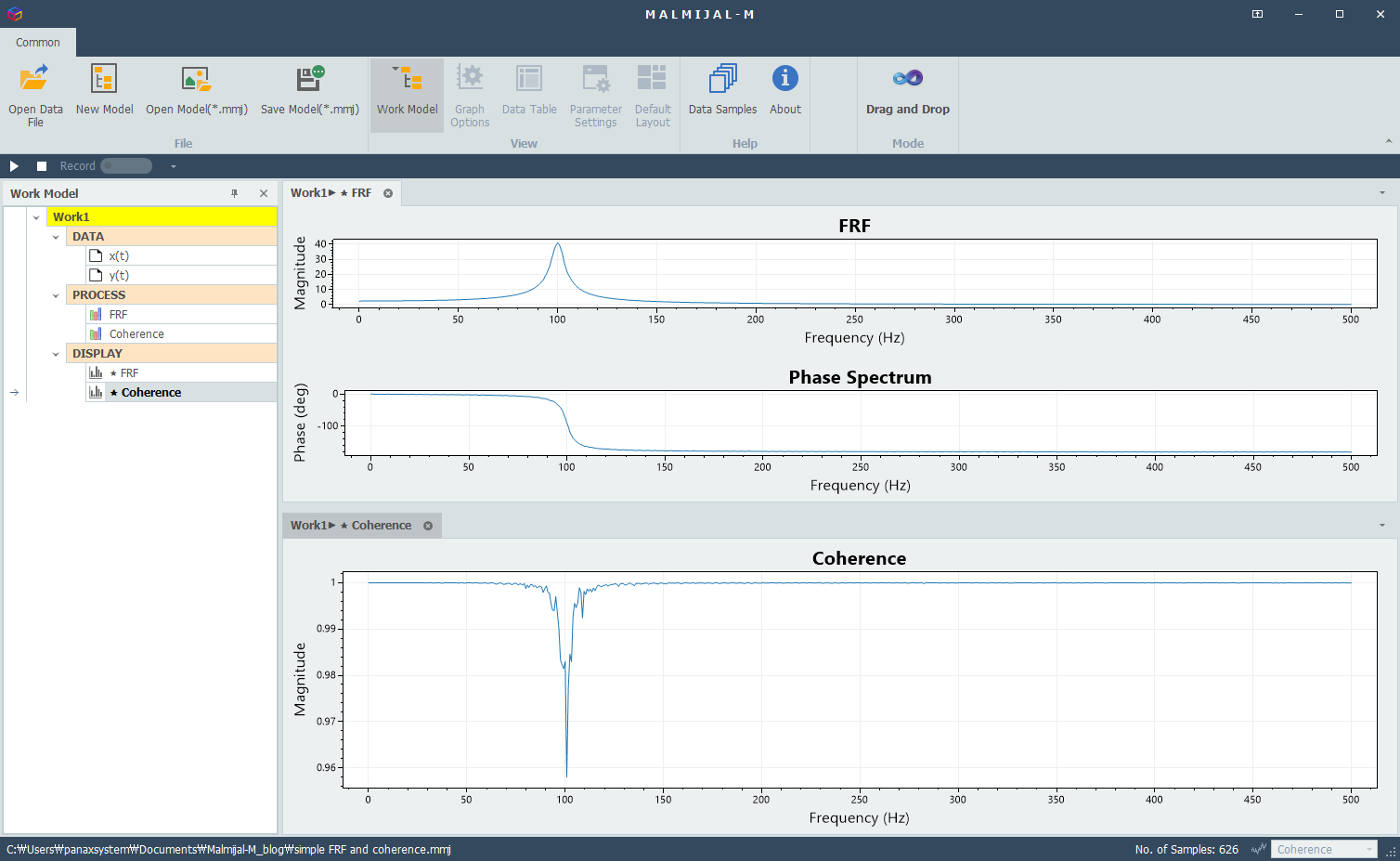The height and width of the screenshot is (861, 1400).
Task: Open the dropdown next to Record
Action: 174,166
